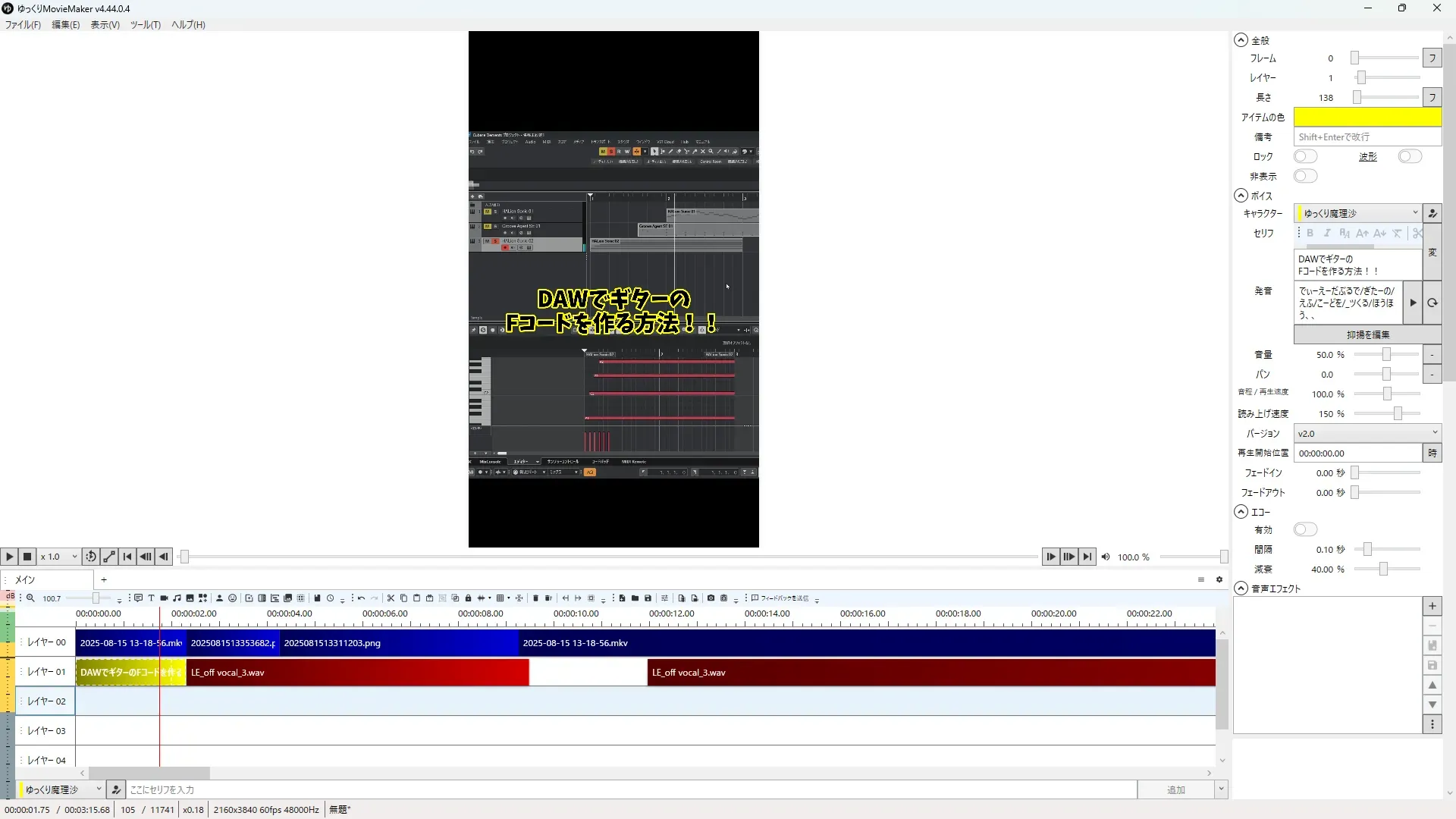Open the バージョン v2.0 dropdown

click(x=1367, y=433)
